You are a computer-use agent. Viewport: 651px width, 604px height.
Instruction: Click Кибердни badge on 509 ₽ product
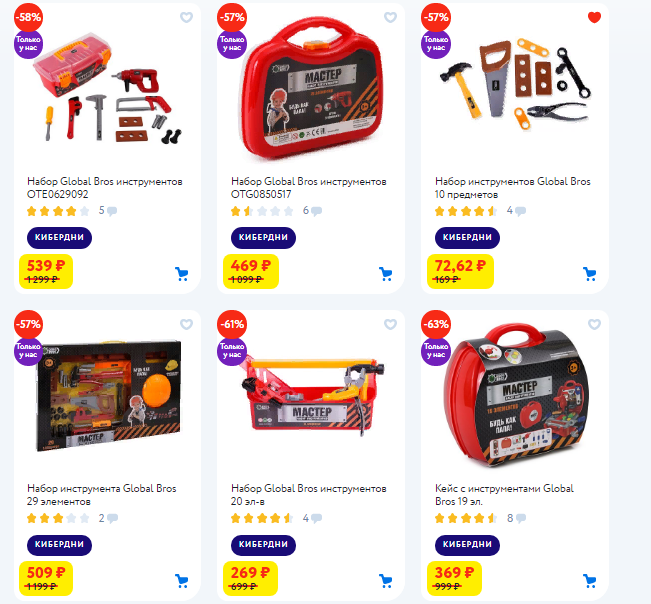pyautogui.click(x=59, y=545)
